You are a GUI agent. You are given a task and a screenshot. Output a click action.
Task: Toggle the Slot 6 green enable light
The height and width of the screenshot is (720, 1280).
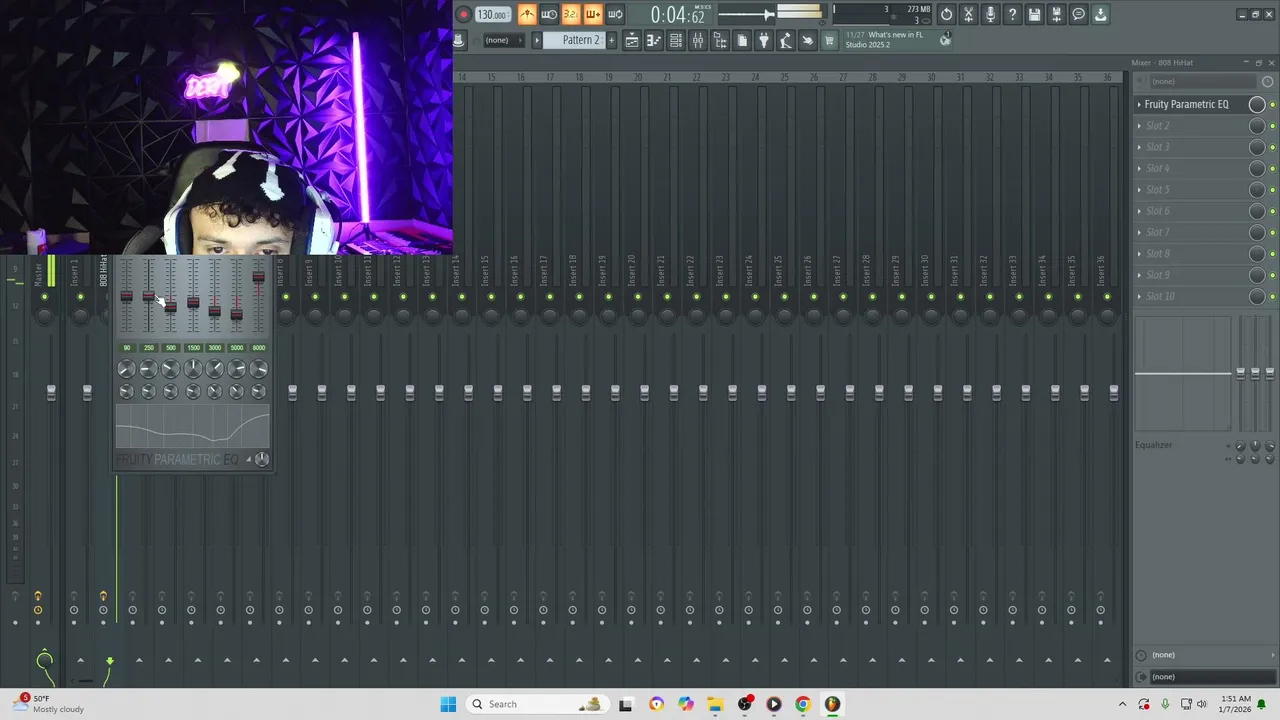click(1272, 211)
